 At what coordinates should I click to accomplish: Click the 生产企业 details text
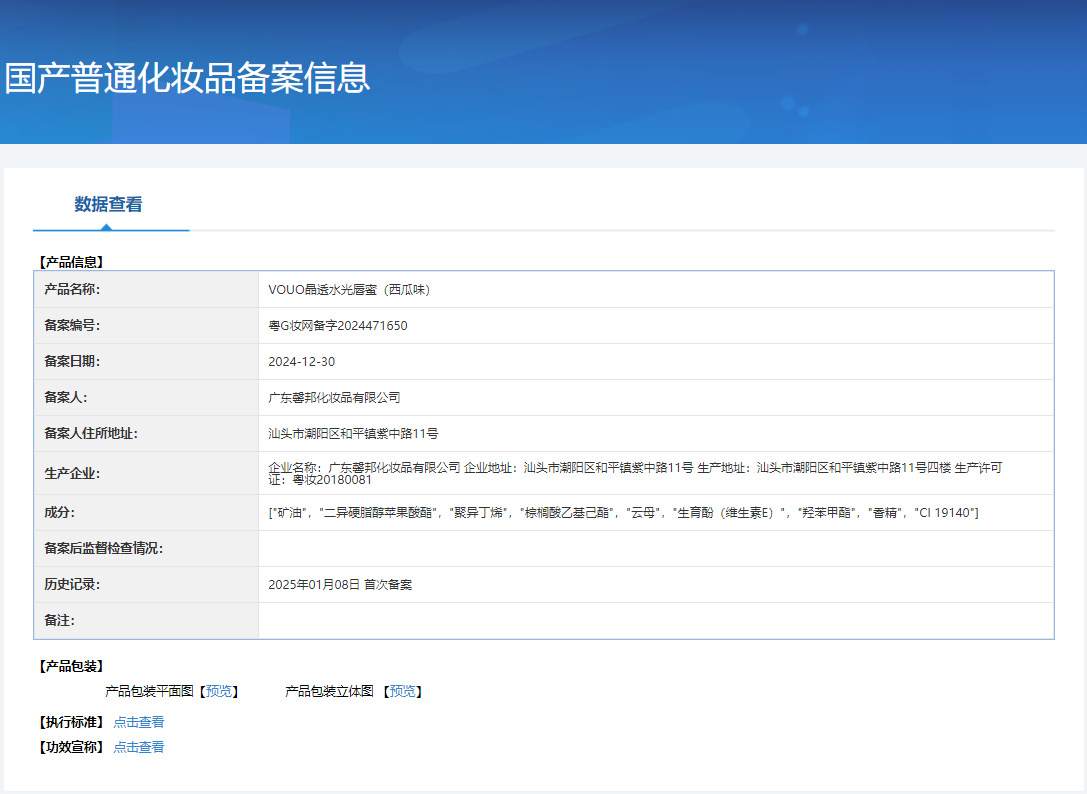pyautogui.click(x=635, y=473)
